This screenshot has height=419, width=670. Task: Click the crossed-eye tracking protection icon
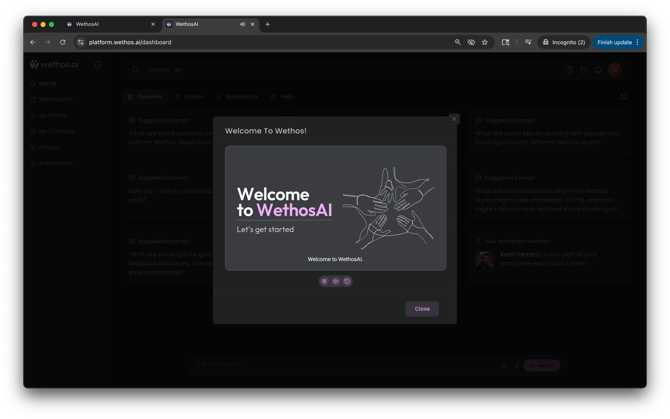pos(471,42)
